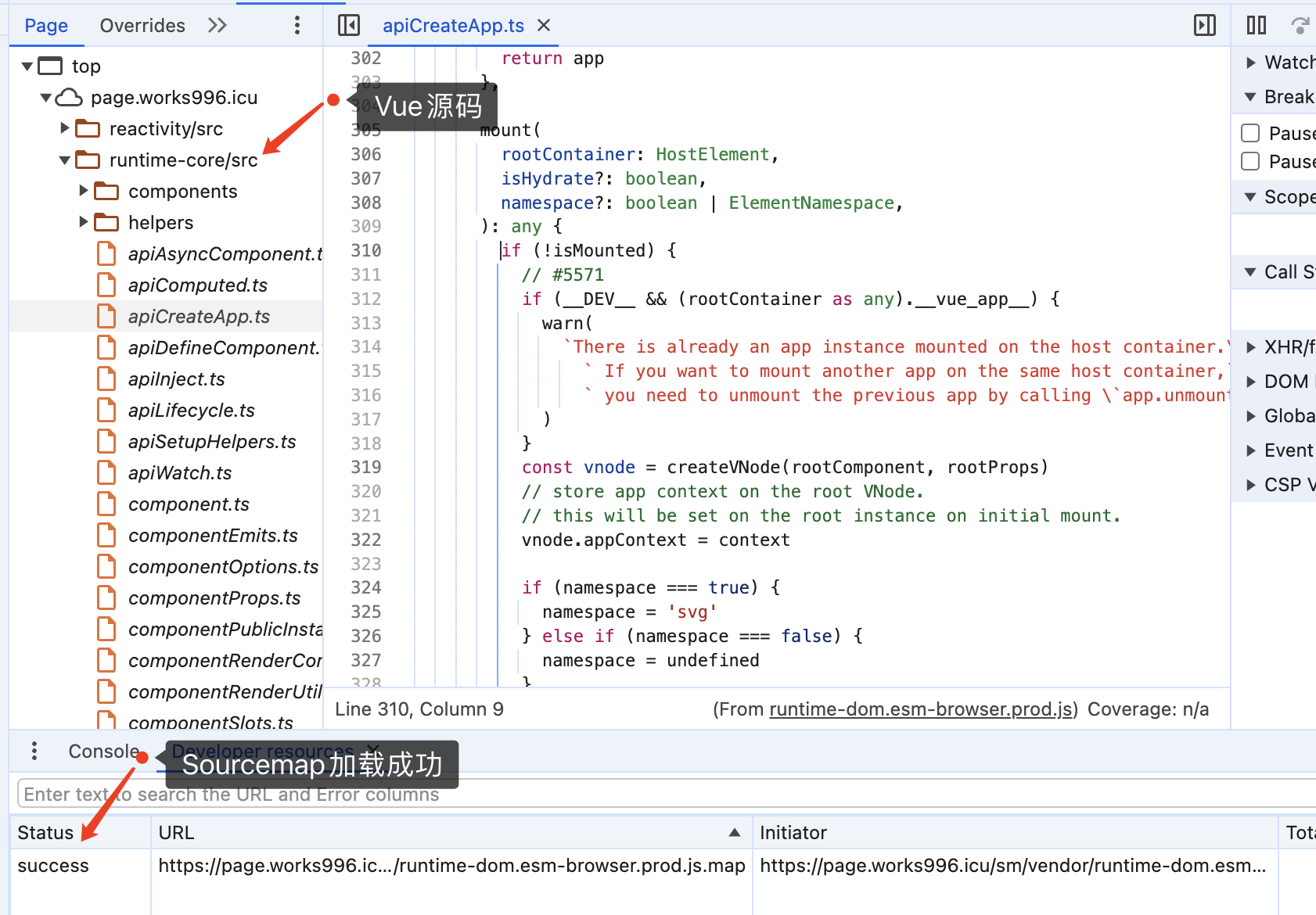1316x915 pixels.
Task: Close the apiCreateApp.ts editor tab
Action: point(544,25)
